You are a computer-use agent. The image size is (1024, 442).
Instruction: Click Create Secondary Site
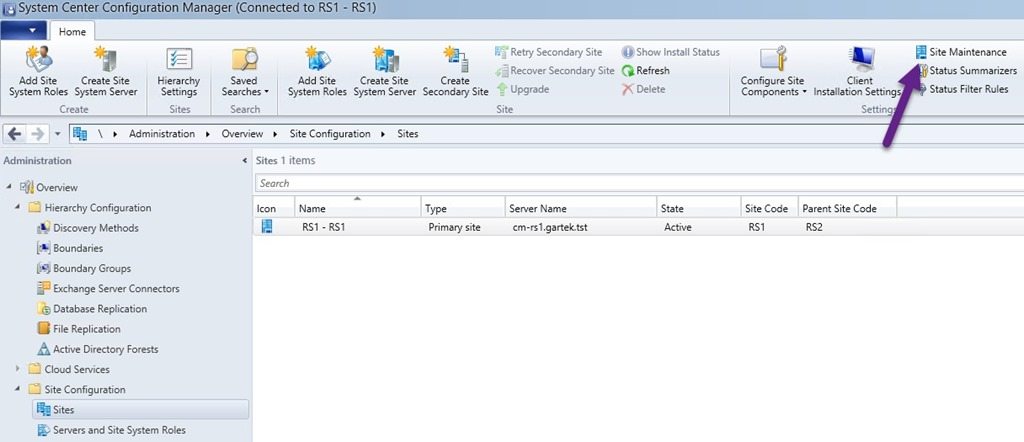455,72
